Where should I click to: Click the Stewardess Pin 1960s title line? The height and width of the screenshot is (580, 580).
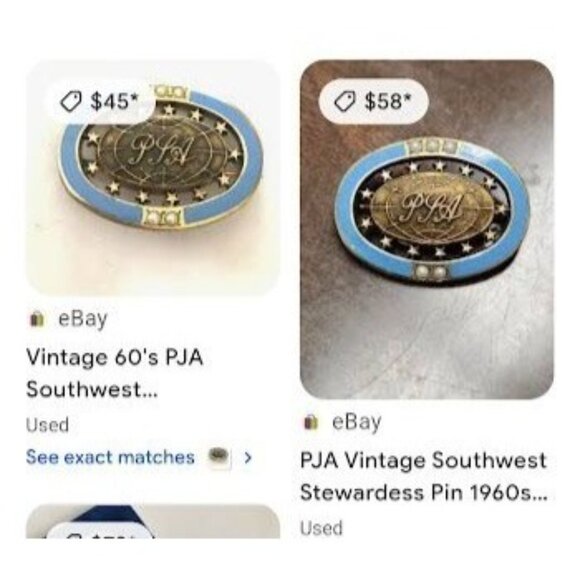424,492
